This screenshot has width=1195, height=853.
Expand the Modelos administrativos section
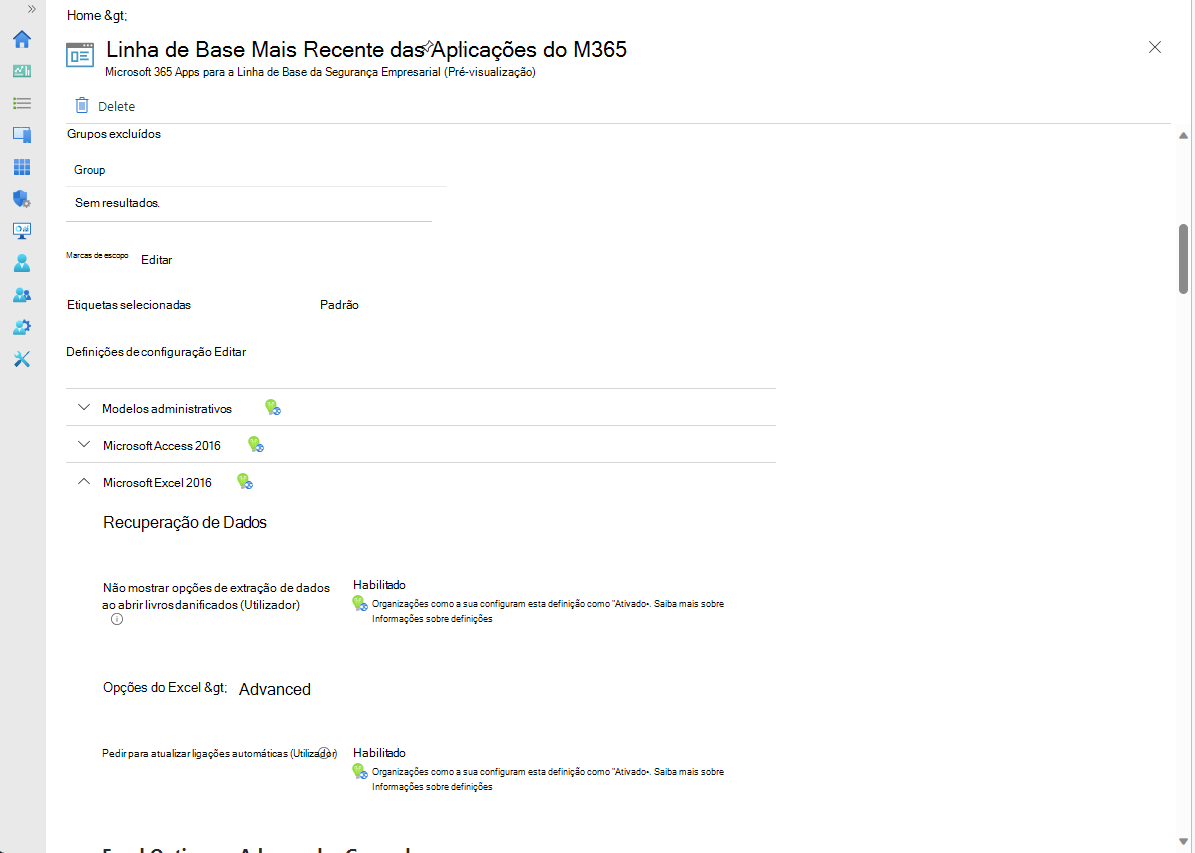click(84, 408)
